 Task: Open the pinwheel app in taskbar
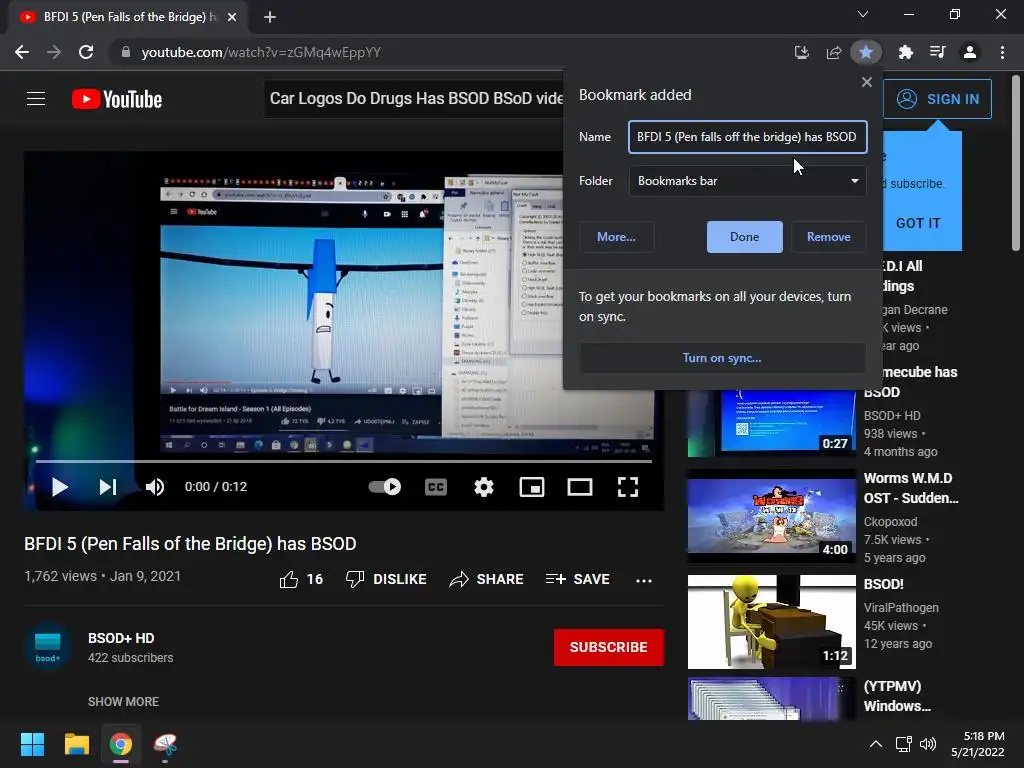click(x=165, y=744)
